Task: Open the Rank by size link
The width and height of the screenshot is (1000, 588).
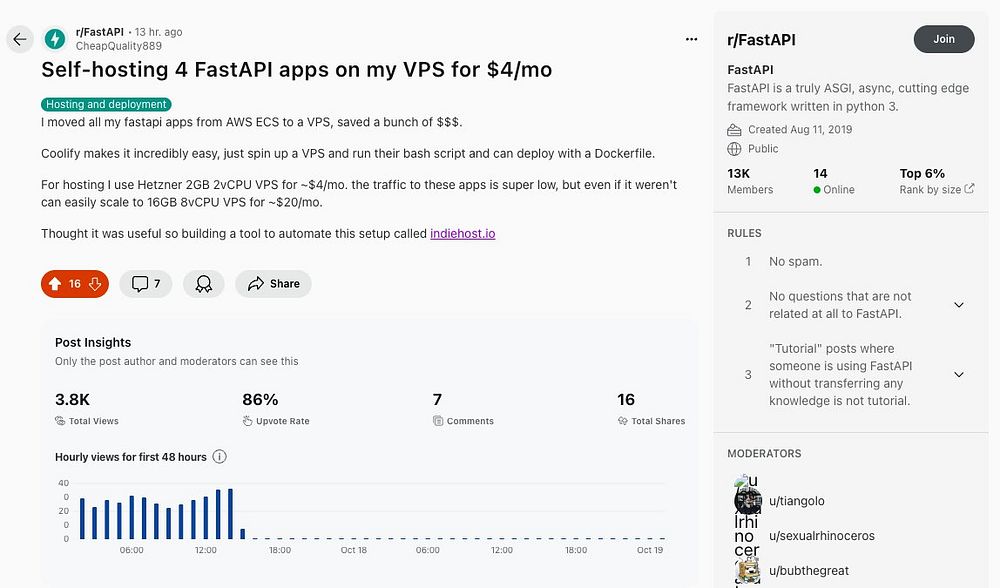Action: (x=937, y=190)
